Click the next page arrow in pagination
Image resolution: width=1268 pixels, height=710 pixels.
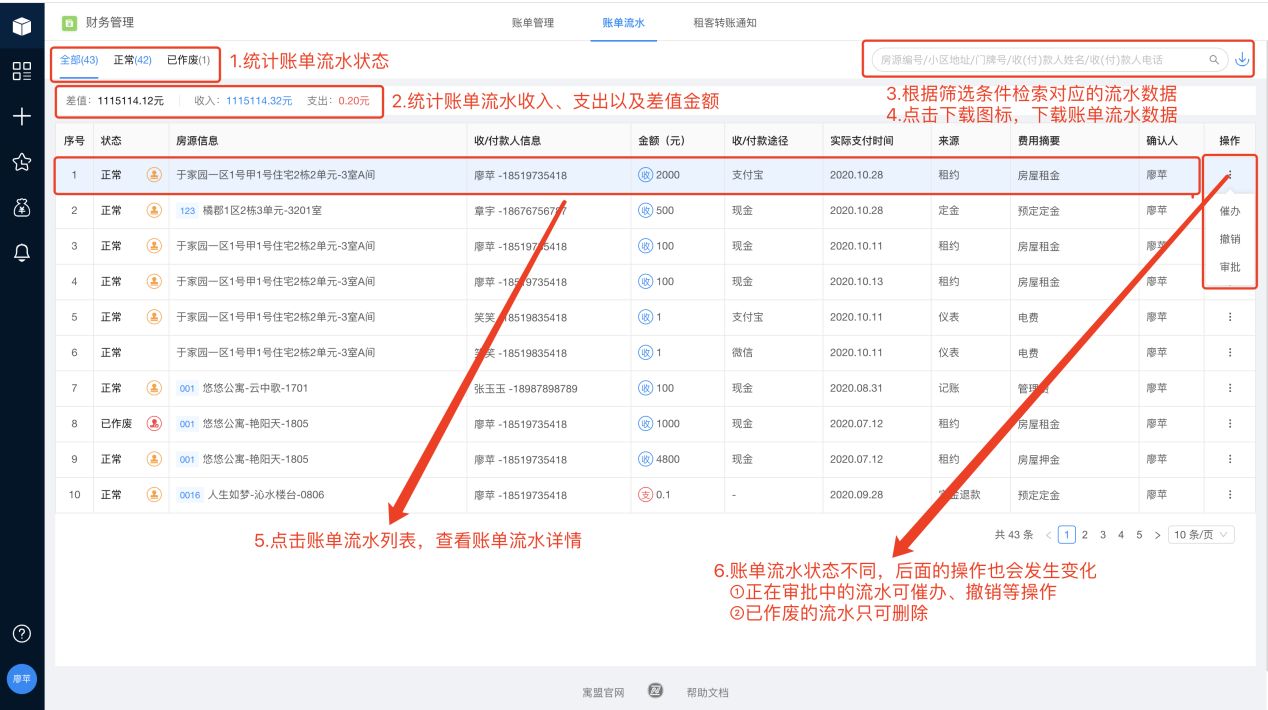coord(1157,535)
